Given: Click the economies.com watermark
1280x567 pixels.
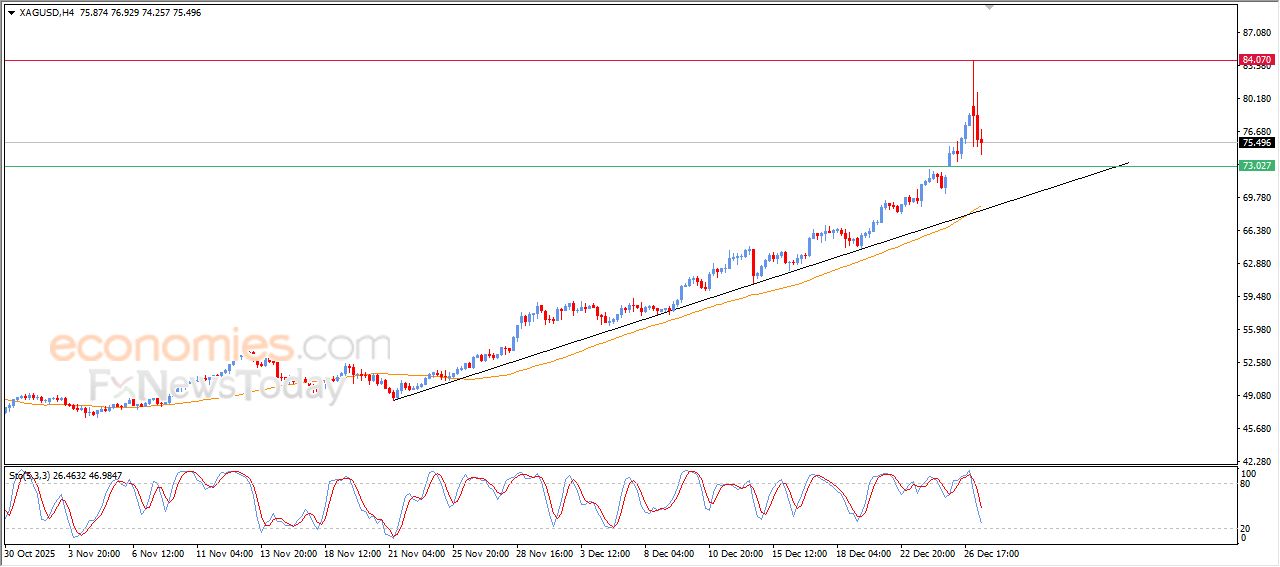Looking at the screenshot, I should click(220, 347).
